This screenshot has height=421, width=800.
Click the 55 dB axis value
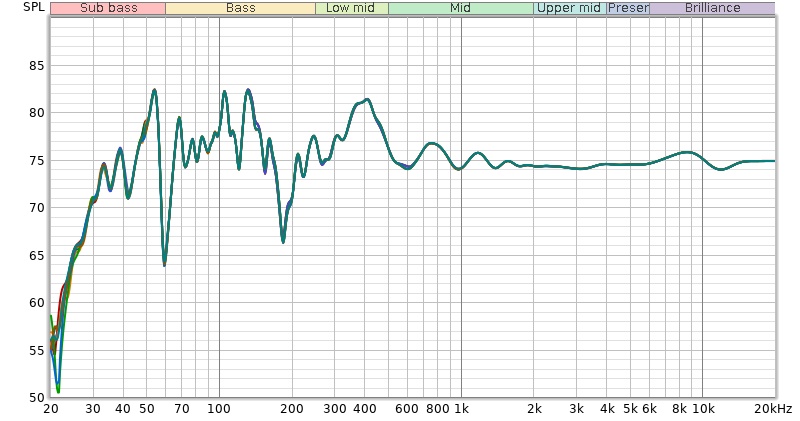click(37, 351)
